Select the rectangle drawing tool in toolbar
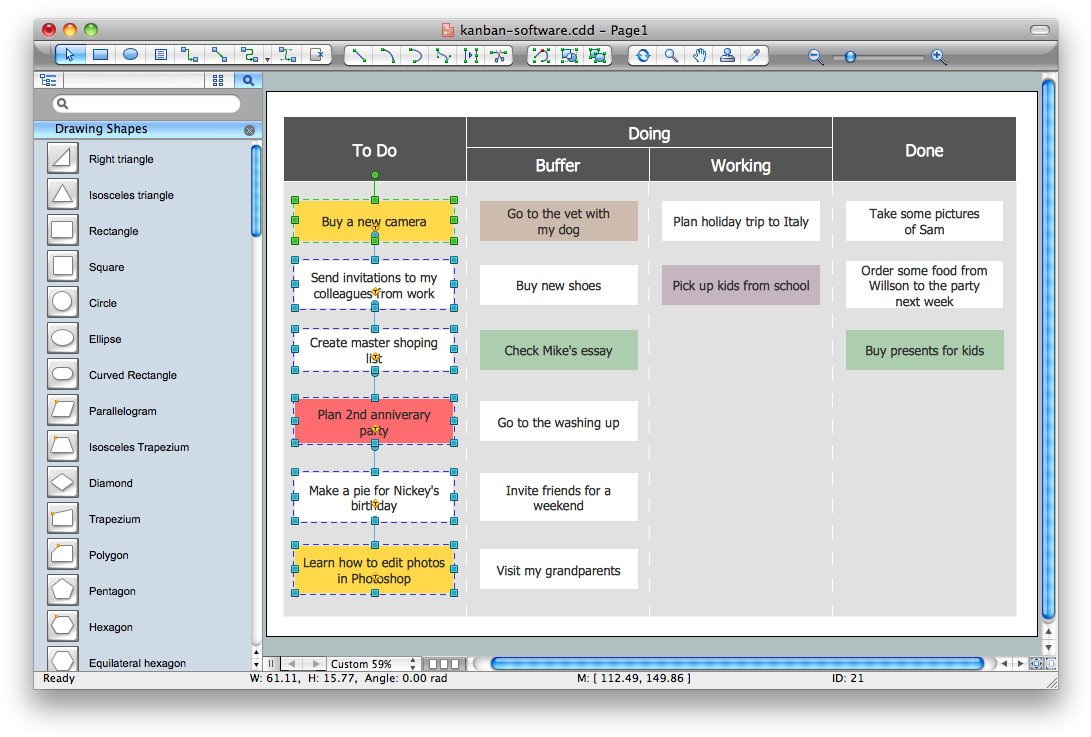This screenshot has height=737, width=1091. tap(100, 55)
